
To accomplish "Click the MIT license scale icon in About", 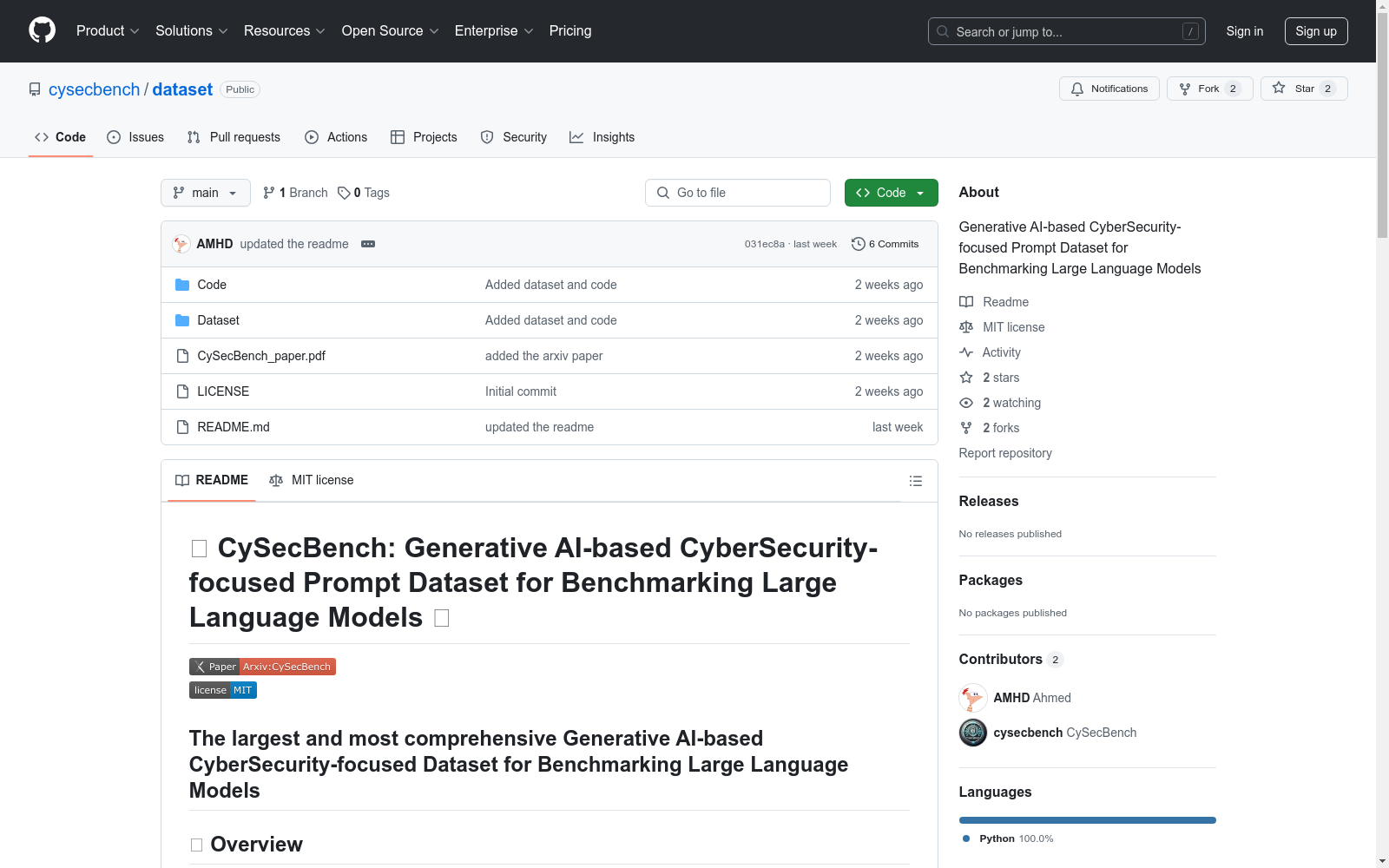I will coord(966,327).
